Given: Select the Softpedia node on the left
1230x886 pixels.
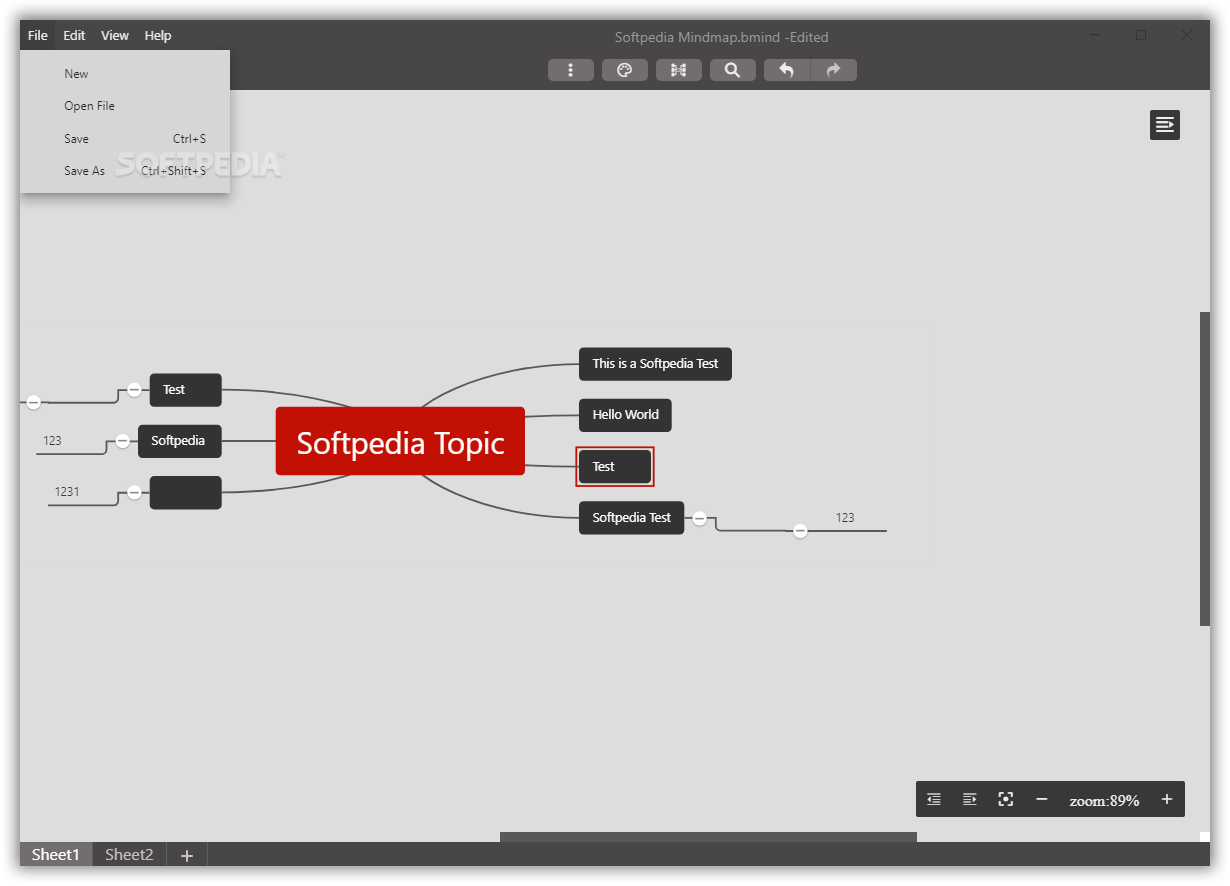Looking at the screenshot, I should (179, 441).
